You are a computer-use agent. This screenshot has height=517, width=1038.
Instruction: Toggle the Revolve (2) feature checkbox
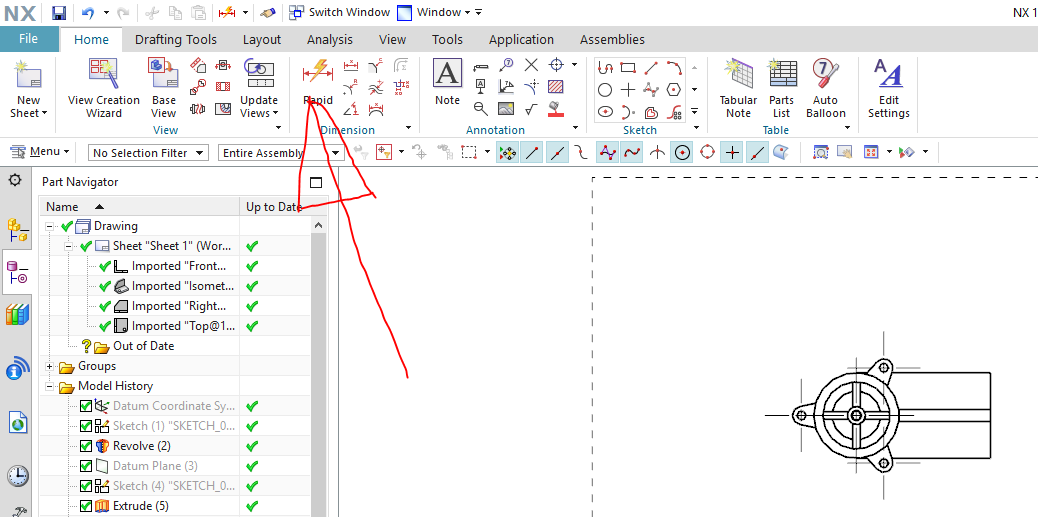(86, 446)
